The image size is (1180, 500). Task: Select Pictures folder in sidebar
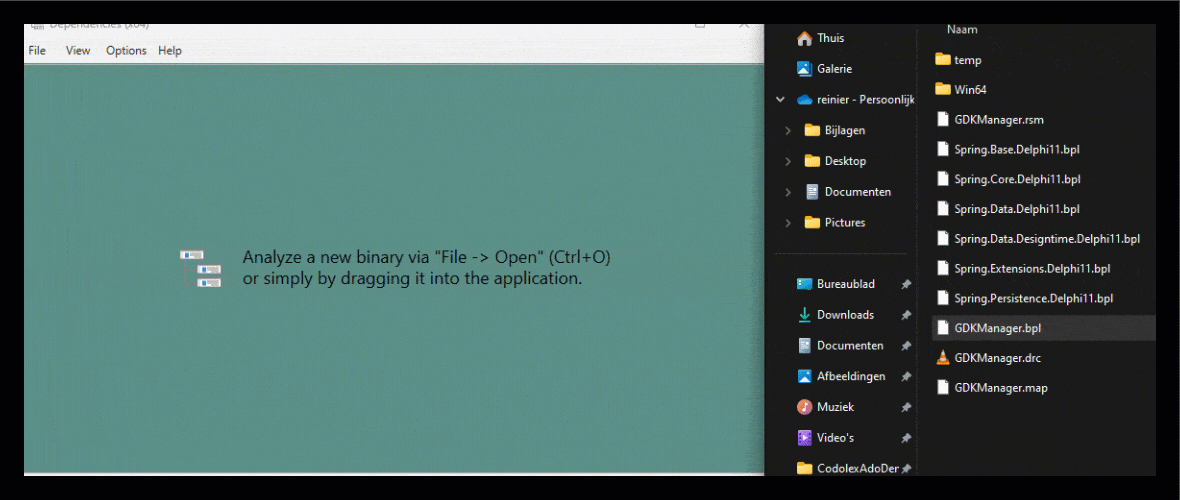(x=844, y=222)
